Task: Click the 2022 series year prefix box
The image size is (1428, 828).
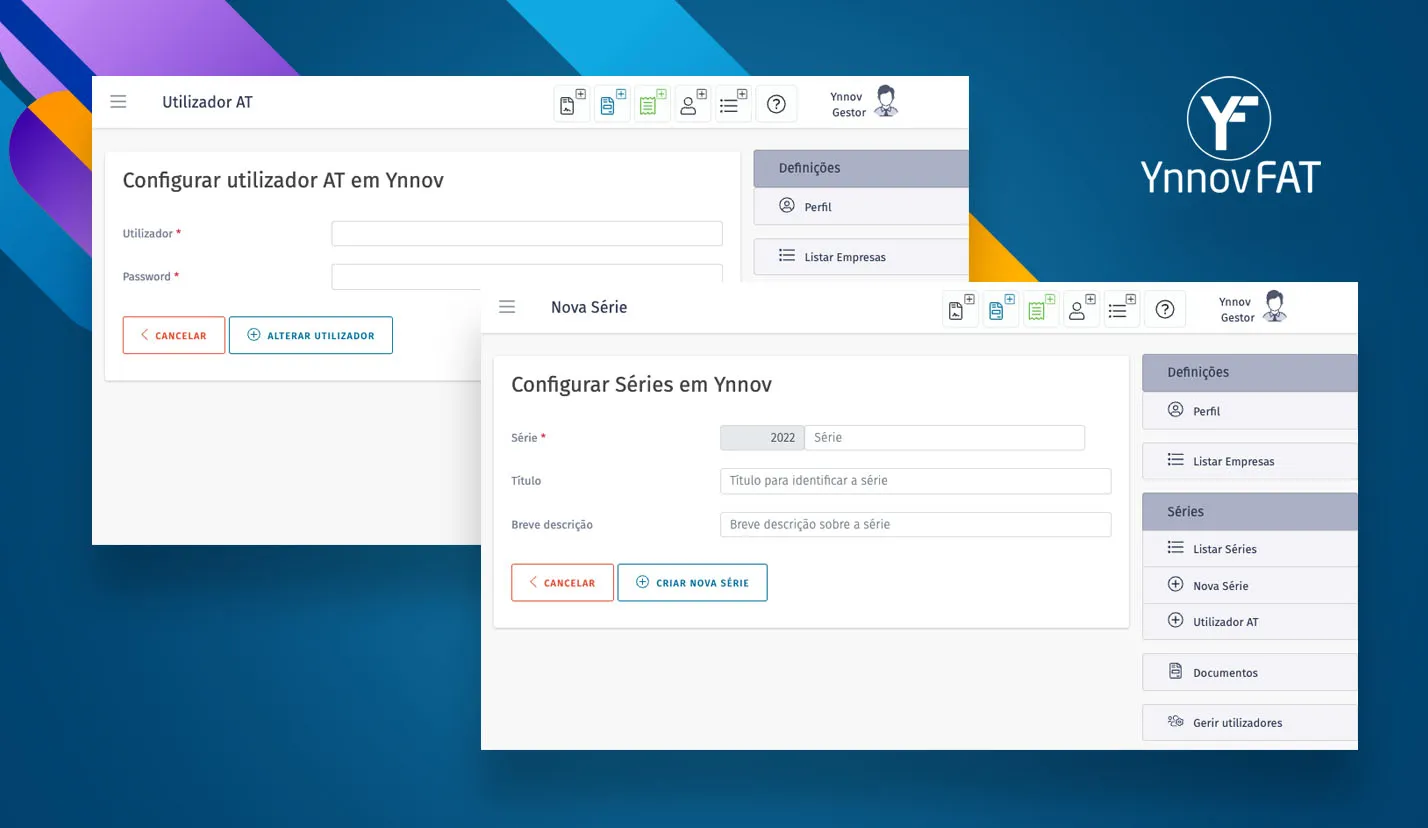Action: tap(762, 437)
